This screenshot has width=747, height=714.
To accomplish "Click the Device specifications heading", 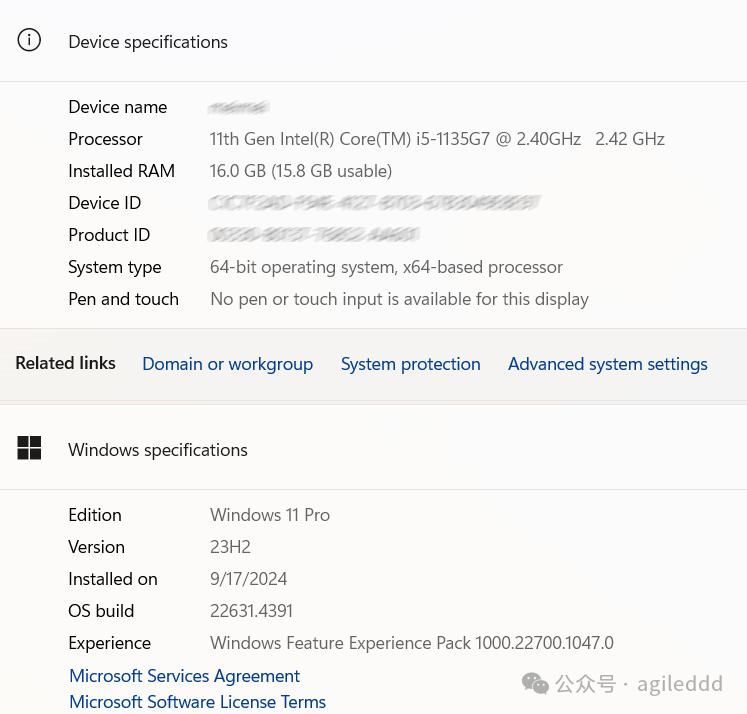I will (x=148, y=42).
